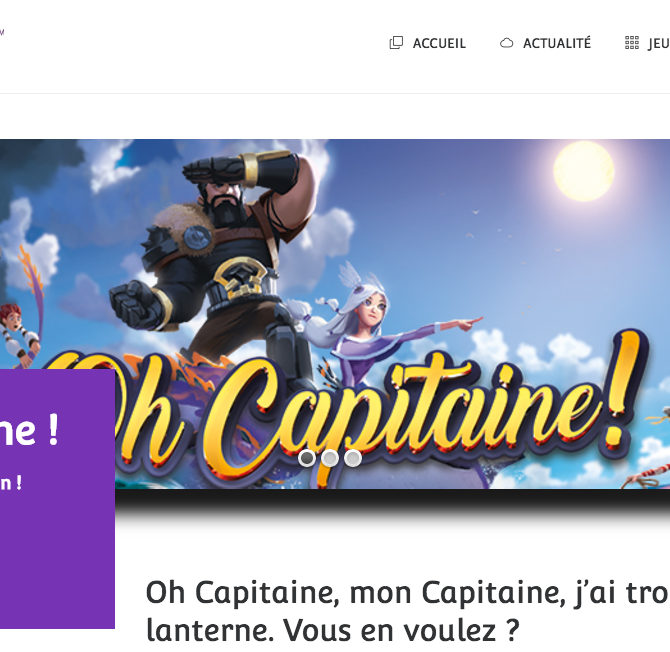Select the third carousel dot
Viewport: 670px width, 652px height.
(353, 458)
